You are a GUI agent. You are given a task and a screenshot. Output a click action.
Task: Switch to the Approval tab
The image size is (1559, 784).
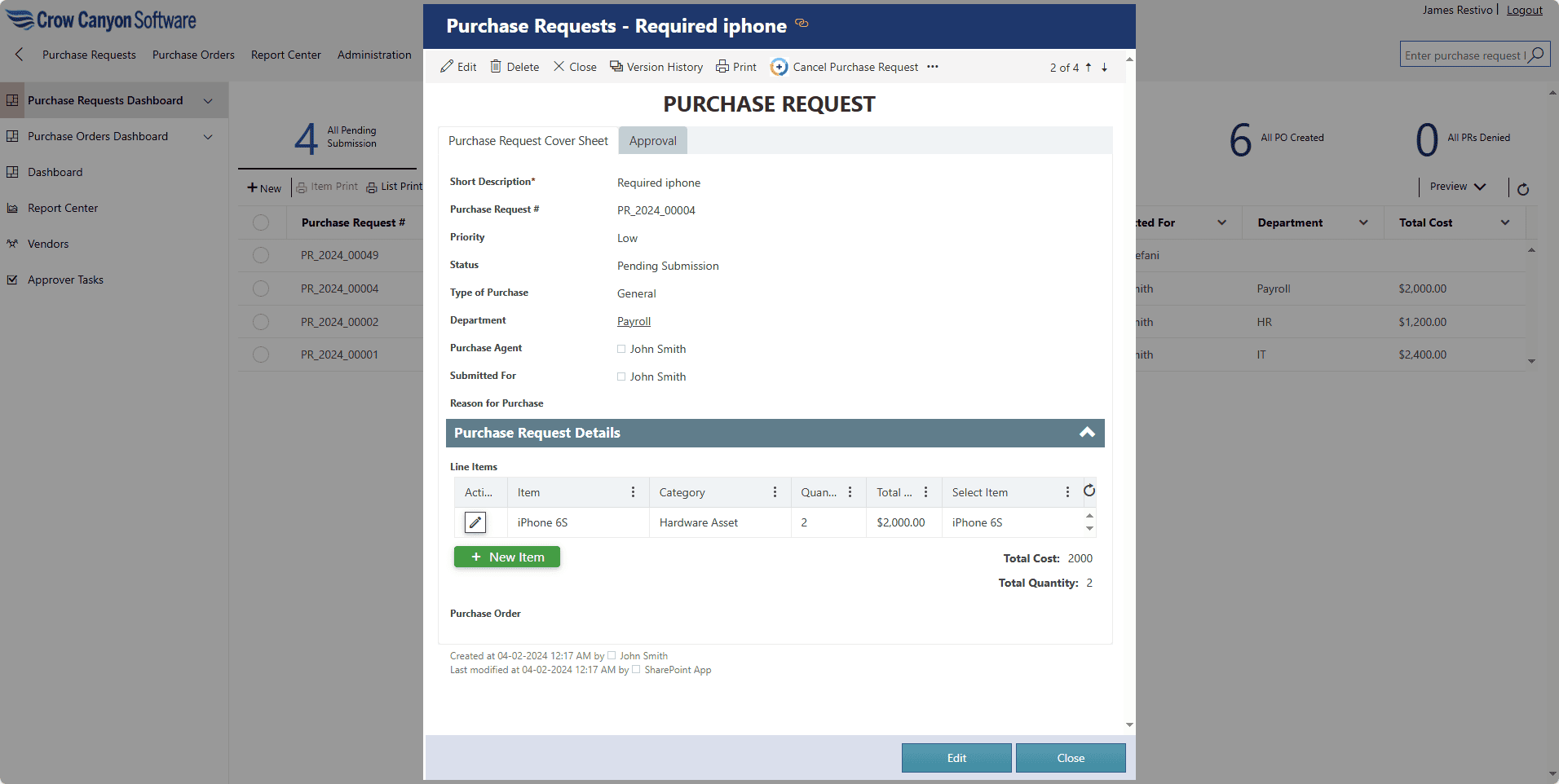click(653, 140)
